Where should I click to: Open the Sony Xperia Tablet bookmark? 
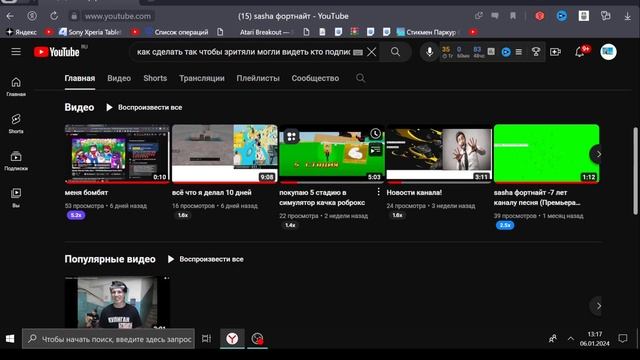(90, 32)
